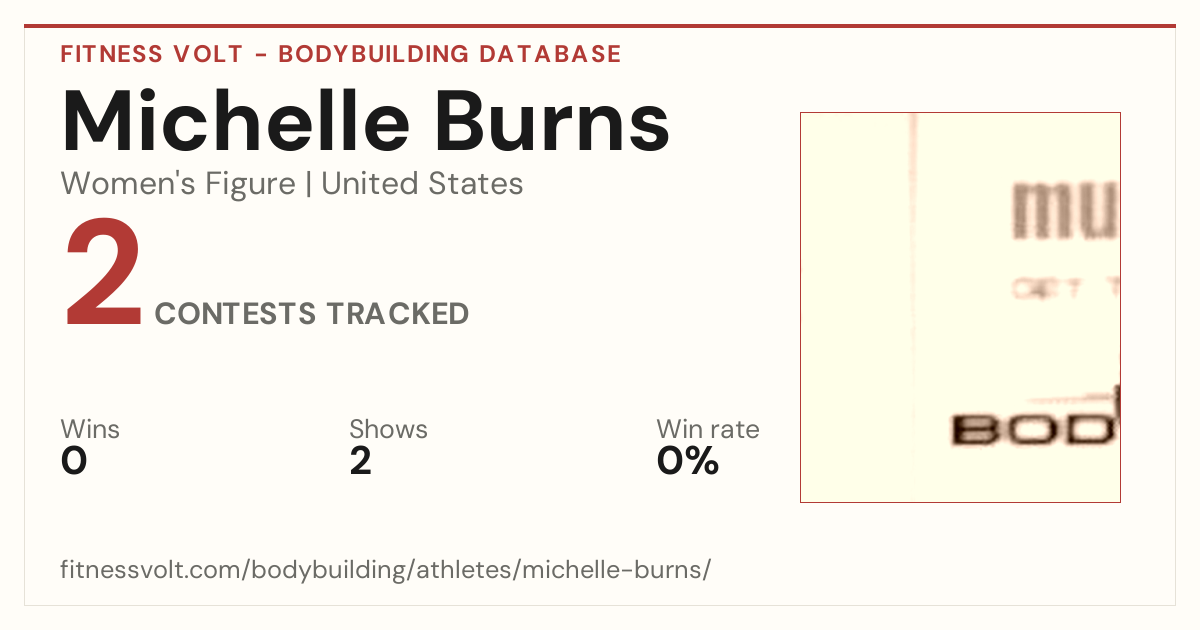This screenshot has height=630, width=1200.
Task: Click the United States country text
Action: (422, 184)
